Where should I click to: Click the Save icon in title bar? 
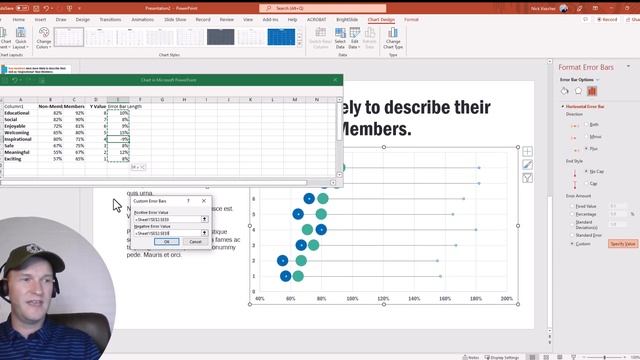[36, 8]
